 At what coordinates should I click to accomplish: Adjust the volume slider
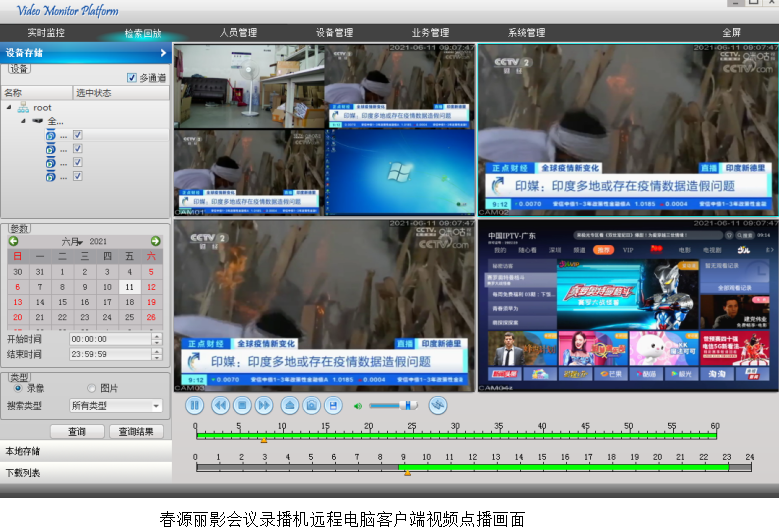(x=406, y=405)
